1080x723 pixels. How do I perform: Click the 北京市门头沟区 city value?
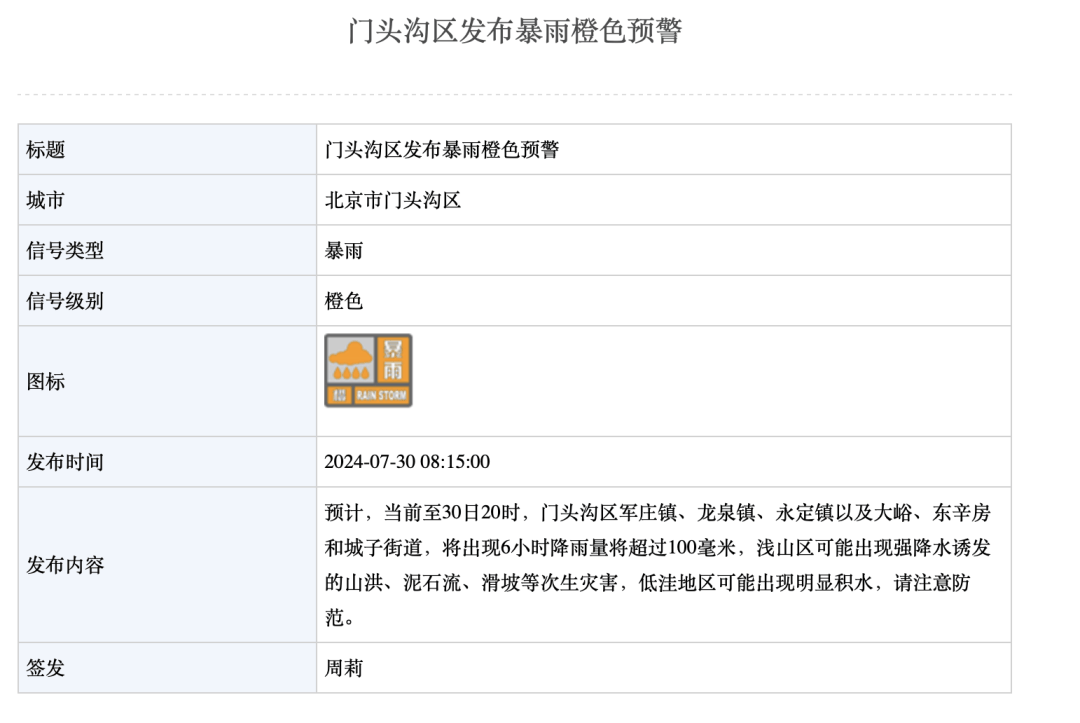393,200
